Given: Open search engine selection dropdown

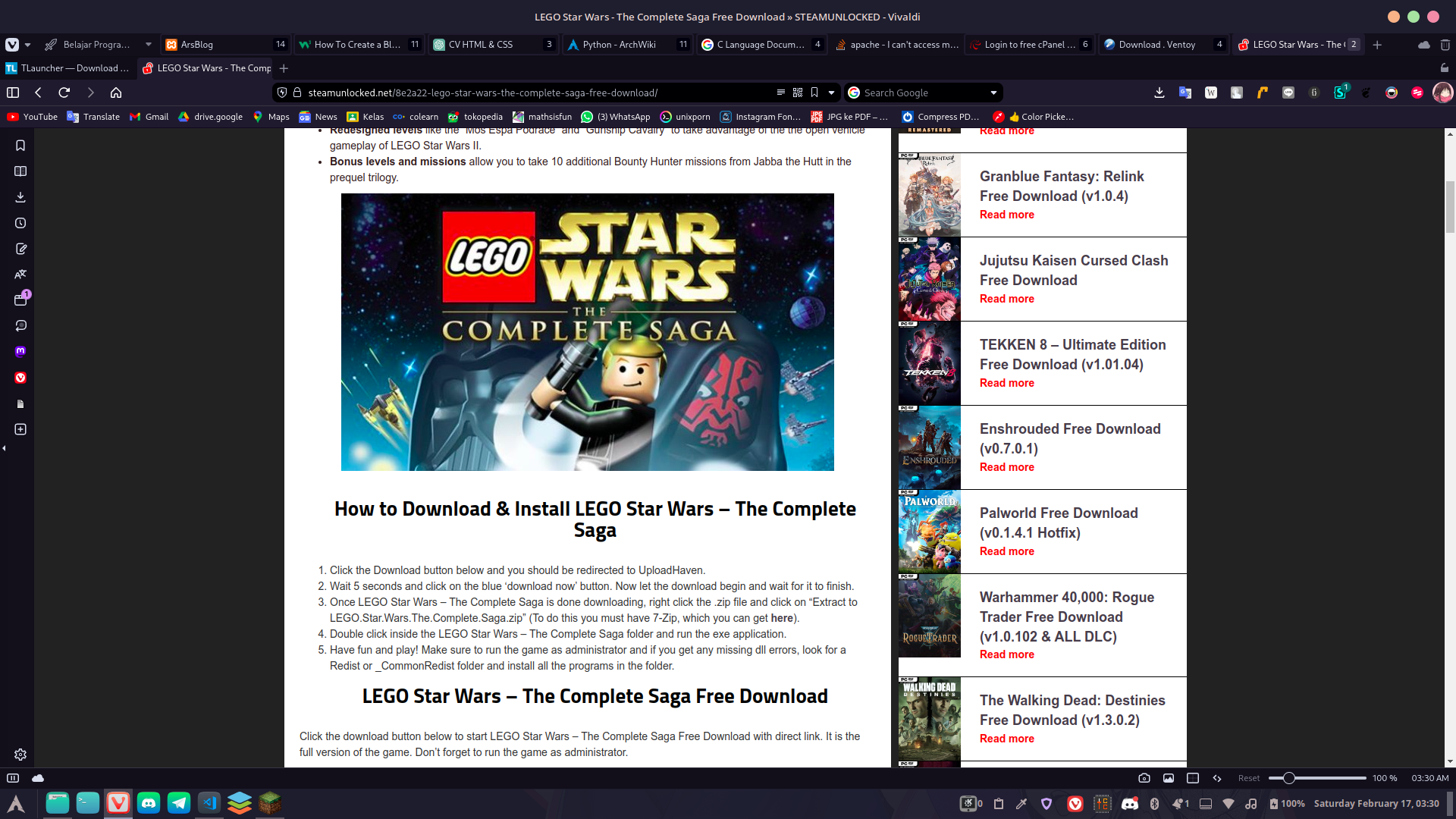Looking at the screenshot, I should pyautogui.click(x=993, y=93).
